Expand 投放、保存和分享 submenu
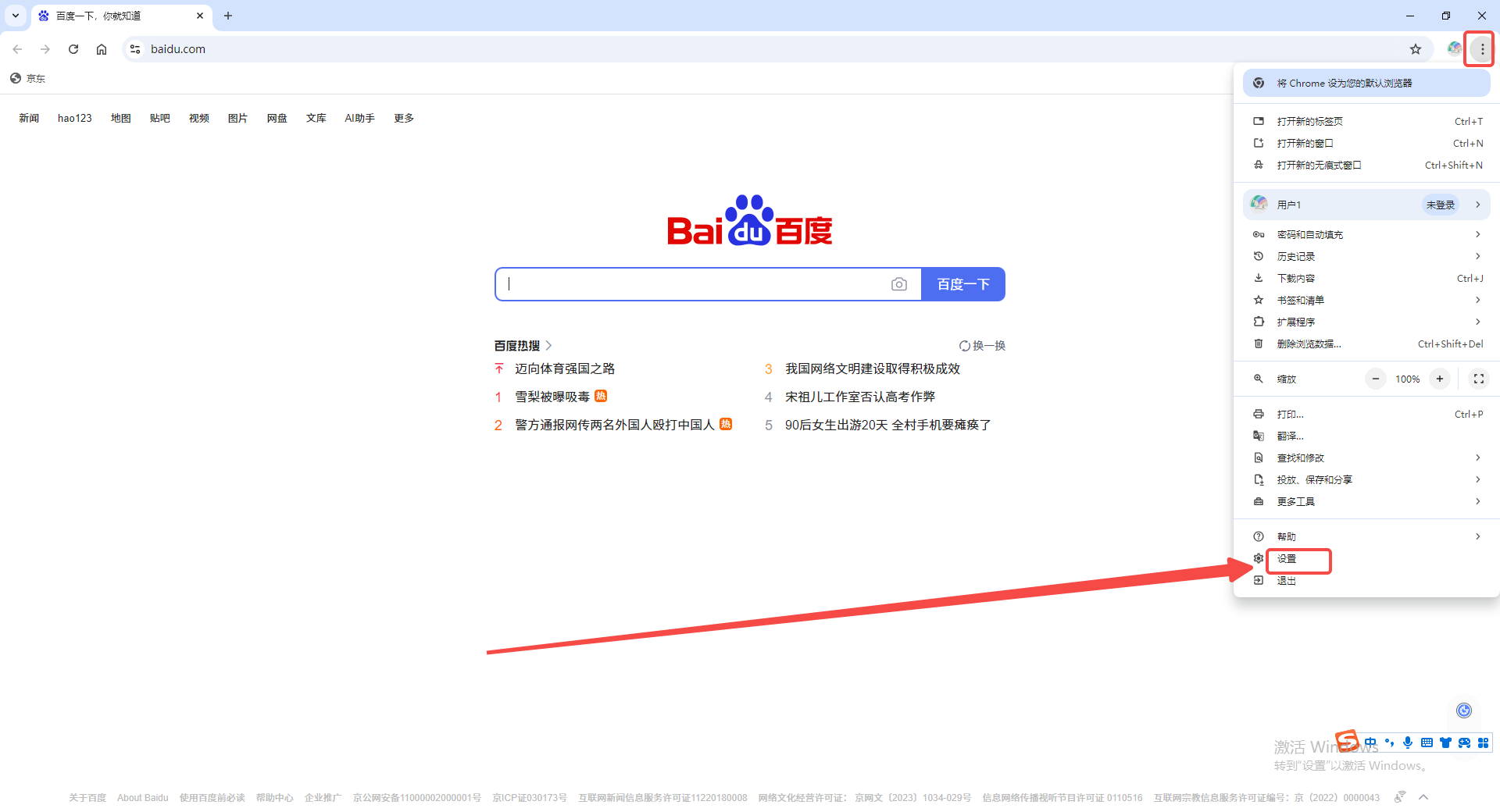 click(1366, 479)
